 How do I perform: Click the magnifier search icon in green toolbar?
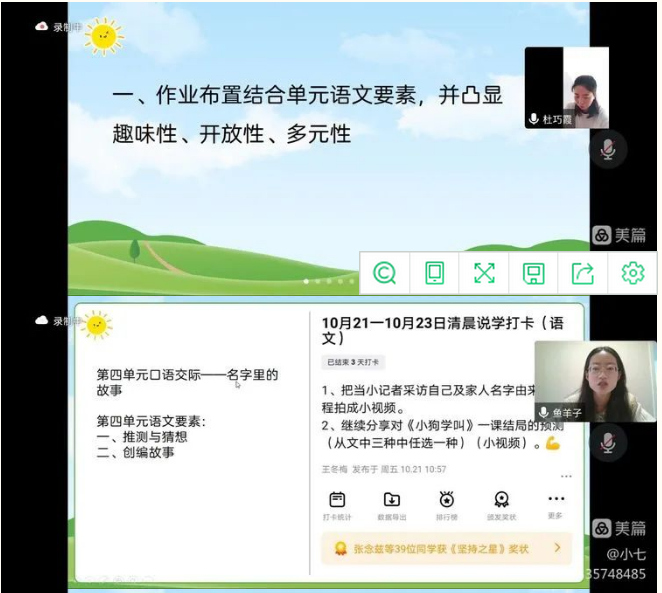tap(385, 273)
